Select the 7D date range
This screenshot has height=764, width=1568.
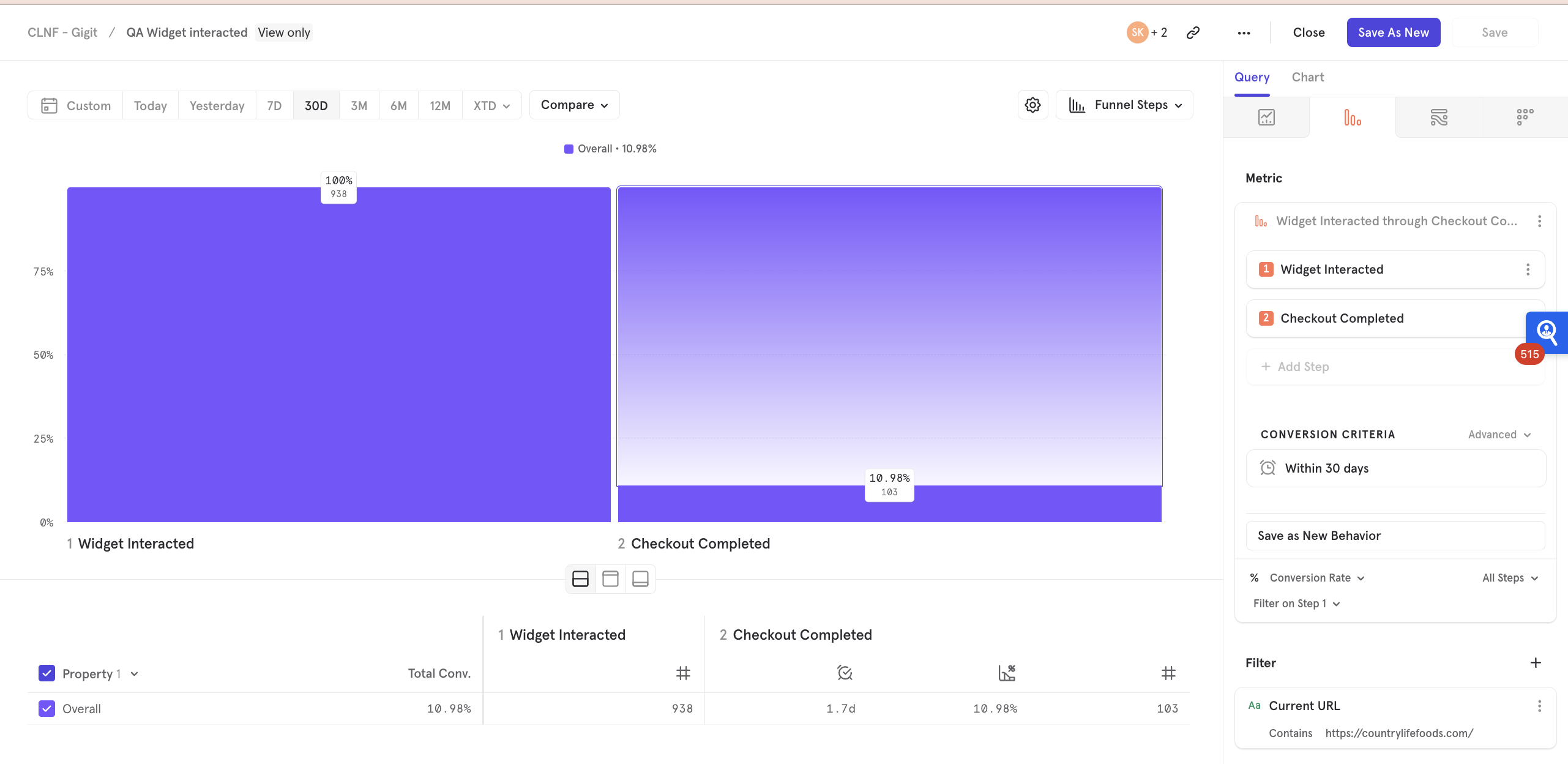pos(274,105)
